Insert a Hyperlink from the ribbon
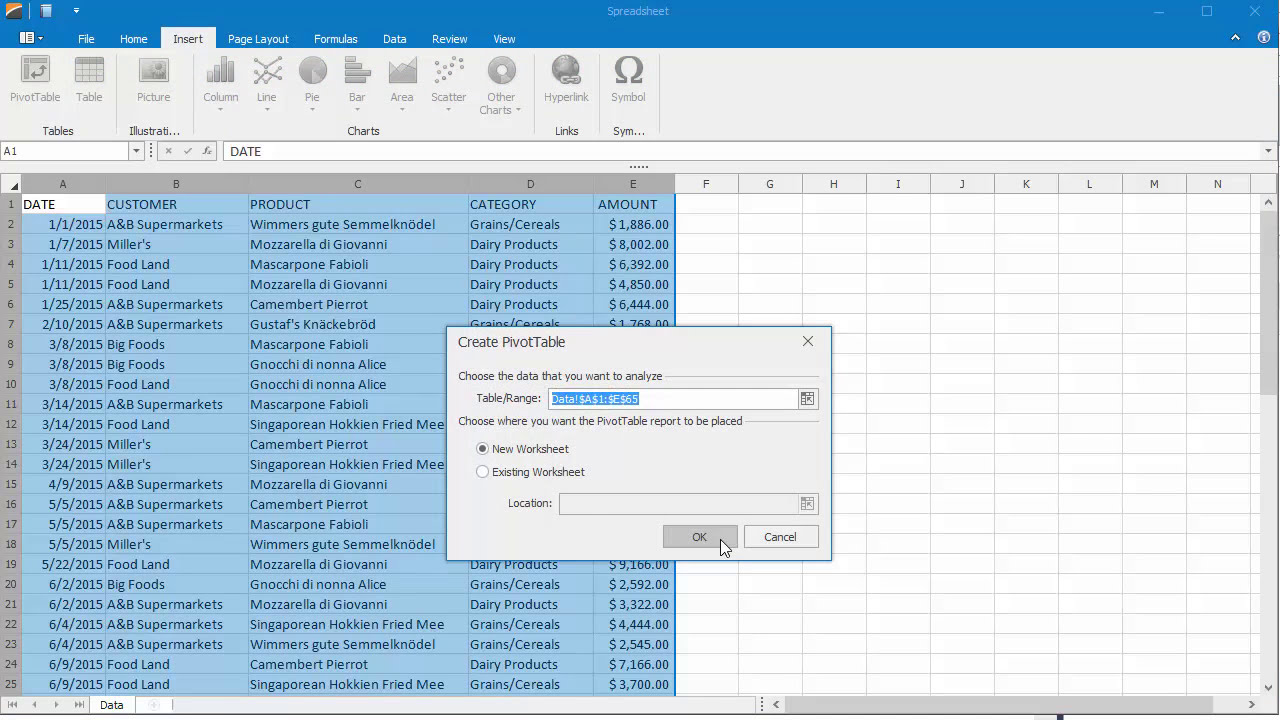The width and height of the screenshot is (1280, 720). [566, 80]
